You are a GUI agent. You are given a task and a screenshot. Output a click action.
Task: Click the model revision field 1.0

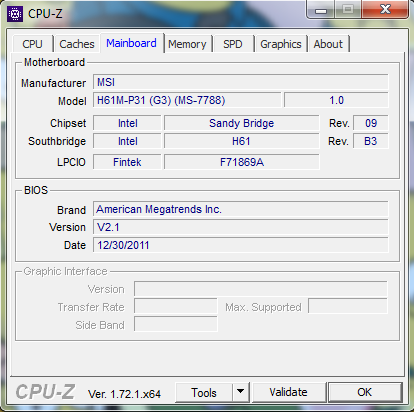point(336,100)
